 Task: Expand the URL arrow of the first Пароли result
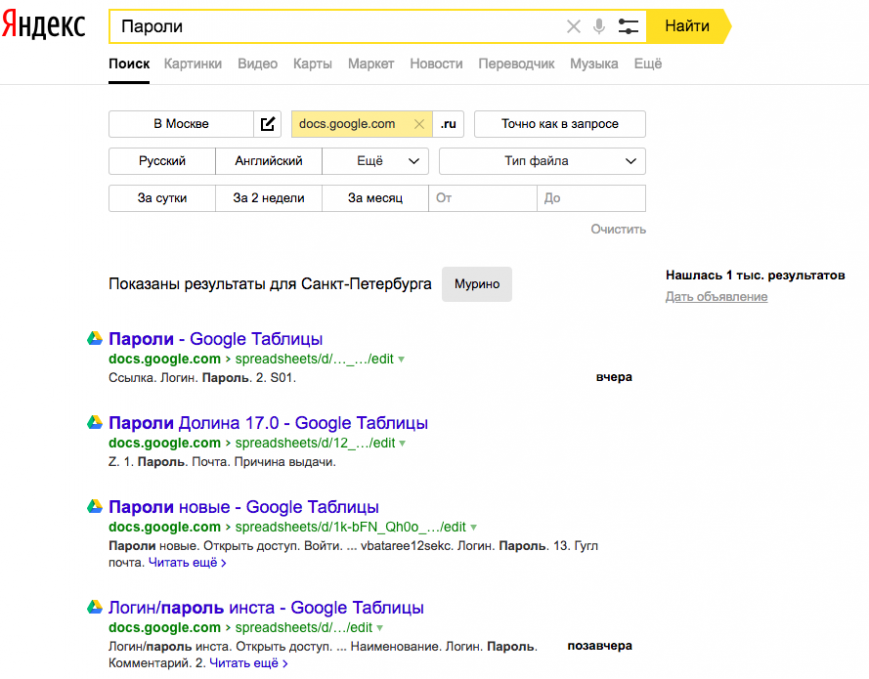pos(401,359)
